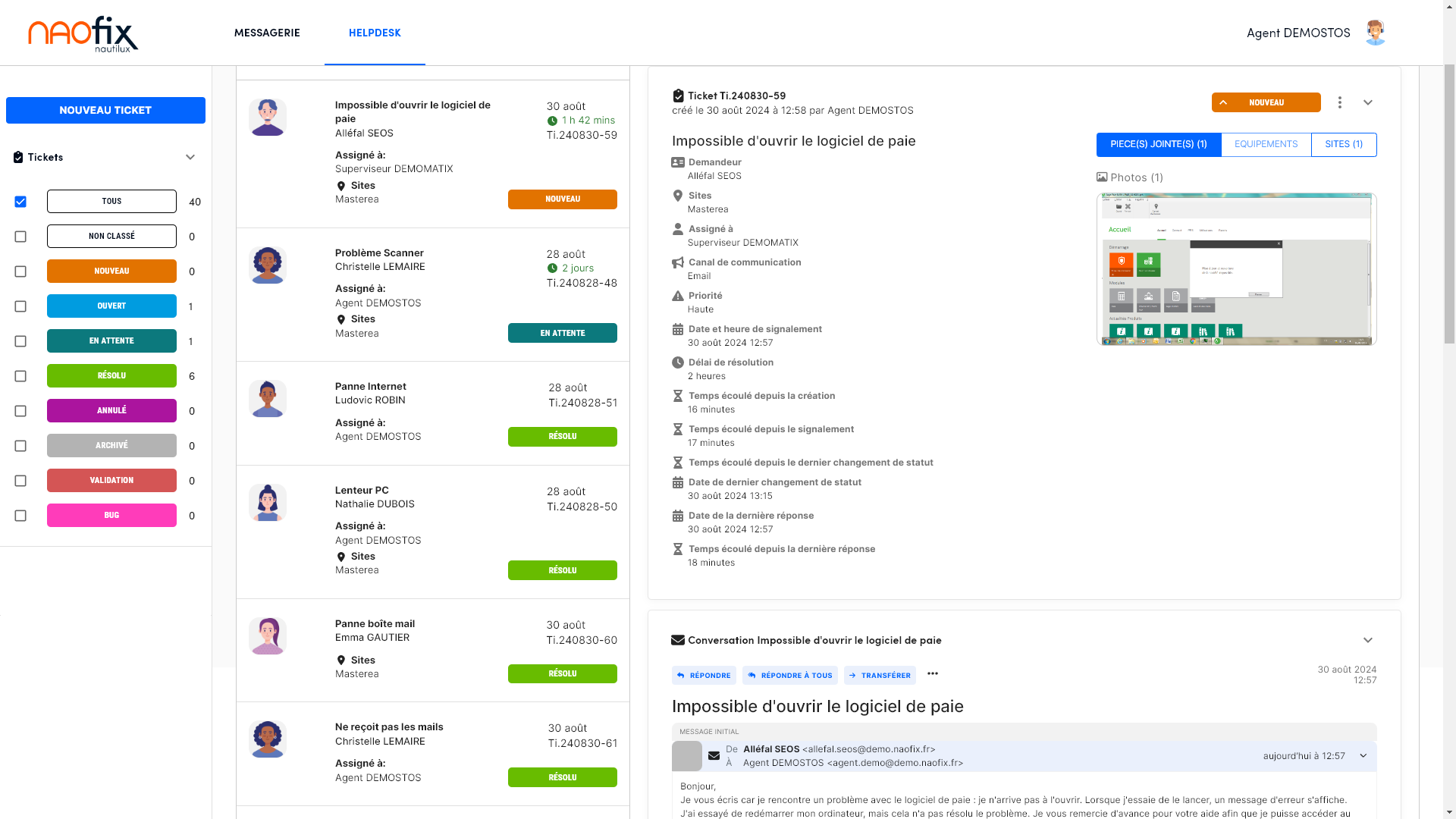Click the ticket icon next to Ticket Ti.240830-59
The height and width of the screenshot is (819, 1456).
tap(677, 96)
